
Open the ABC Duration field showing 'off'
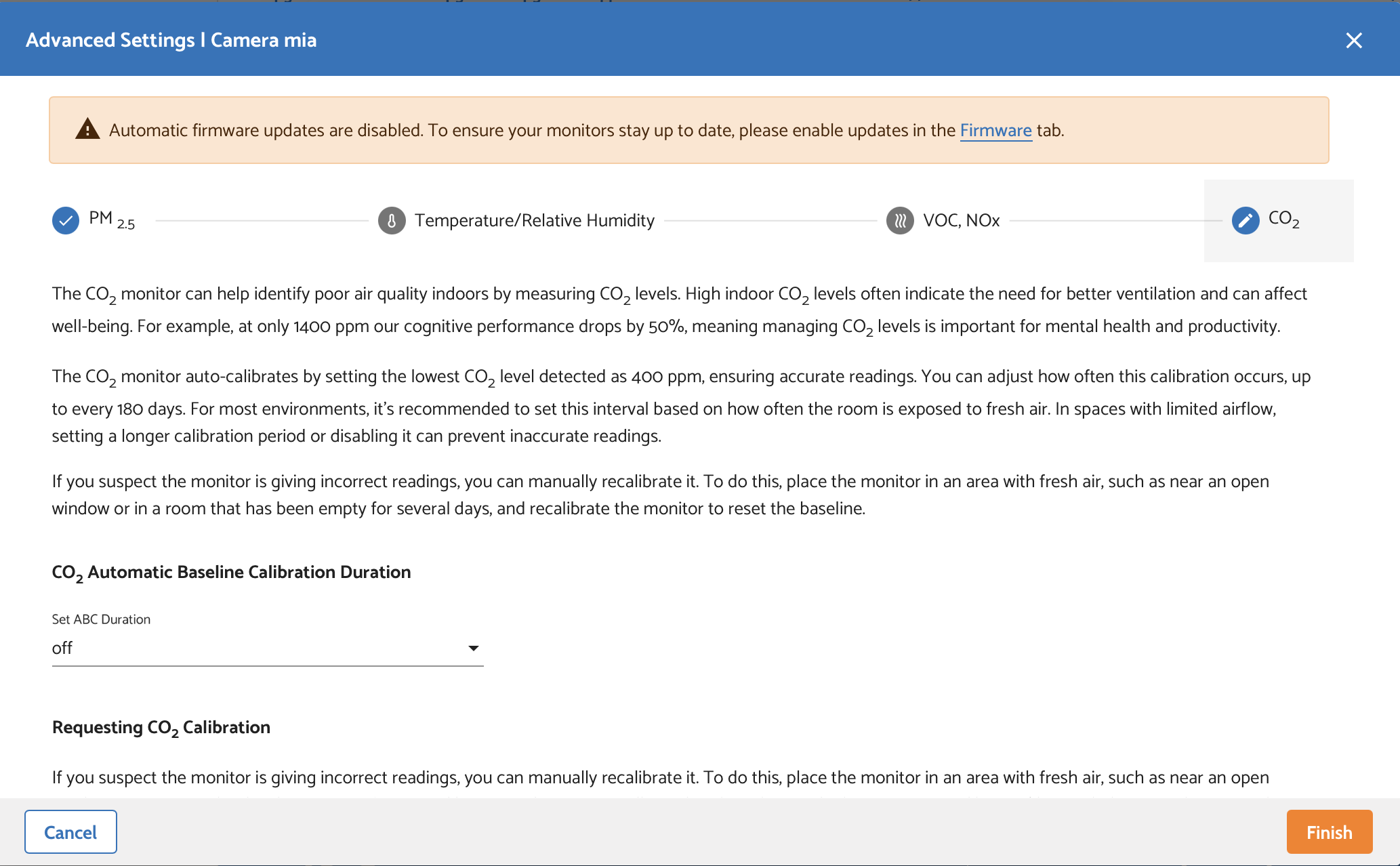[258, 648]
